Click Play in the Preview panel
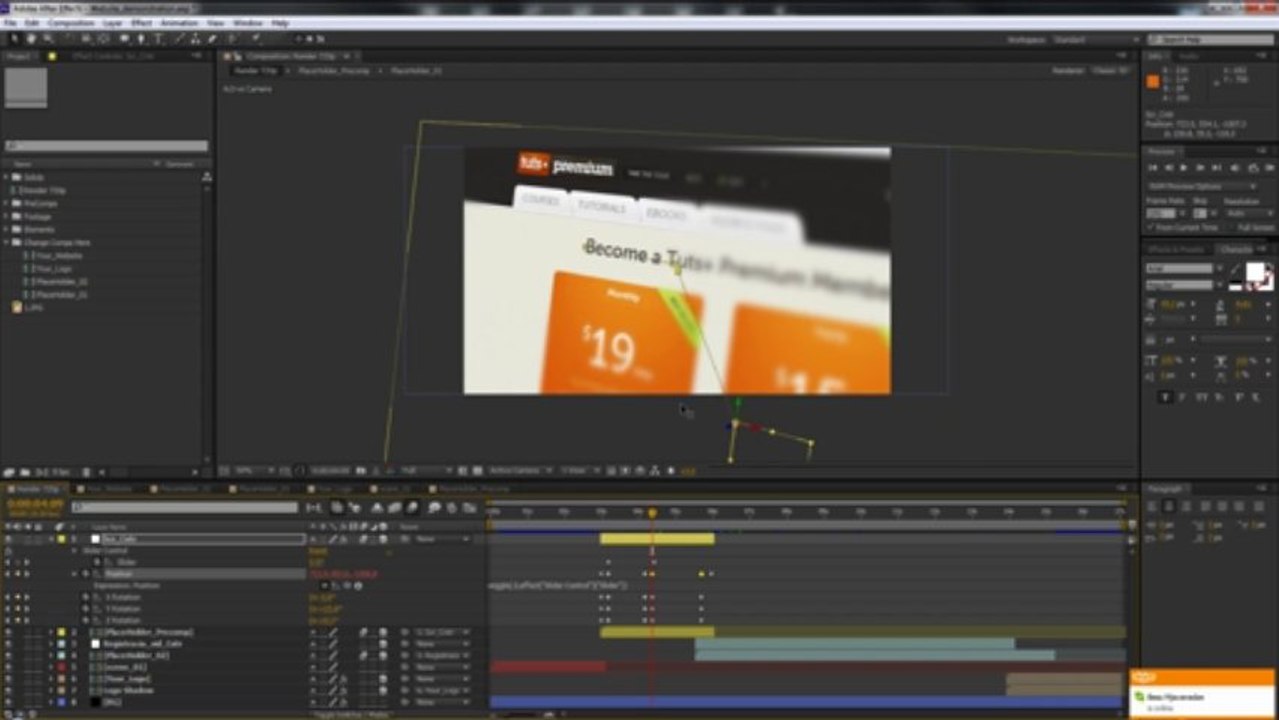The height and width of the screenshot is (720, 1279). 1185,168
